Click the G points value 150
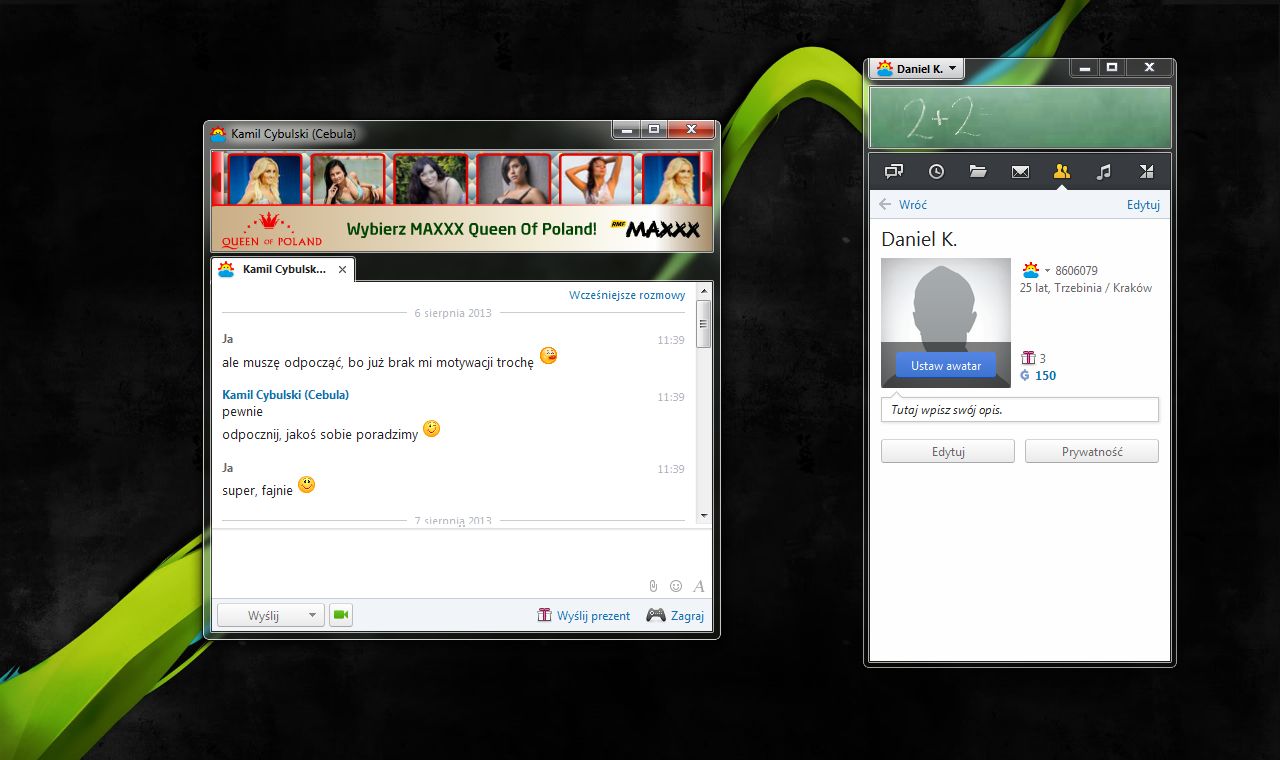1280x760 pixels. coord(1045,376)
